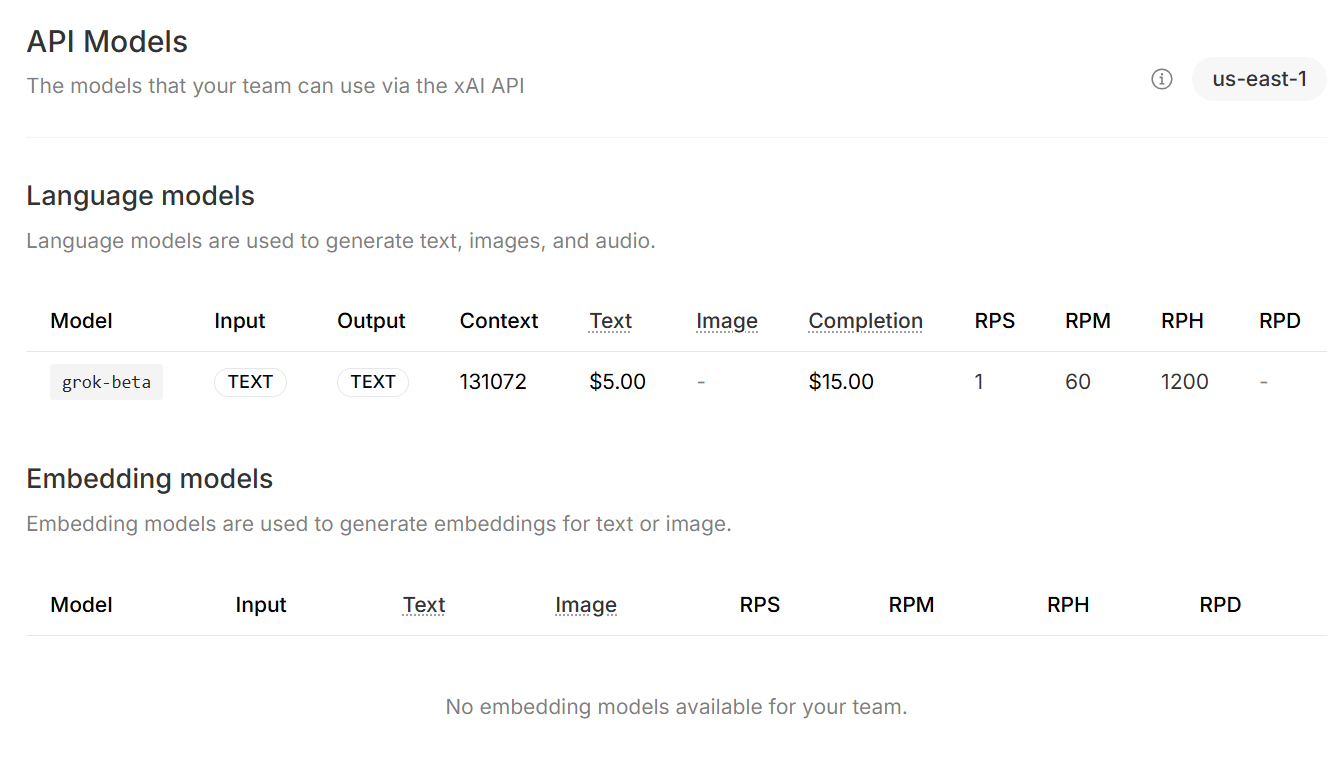Click the Language models heading
This screenshot has height=765, width=1338.
tap(140, 196)
